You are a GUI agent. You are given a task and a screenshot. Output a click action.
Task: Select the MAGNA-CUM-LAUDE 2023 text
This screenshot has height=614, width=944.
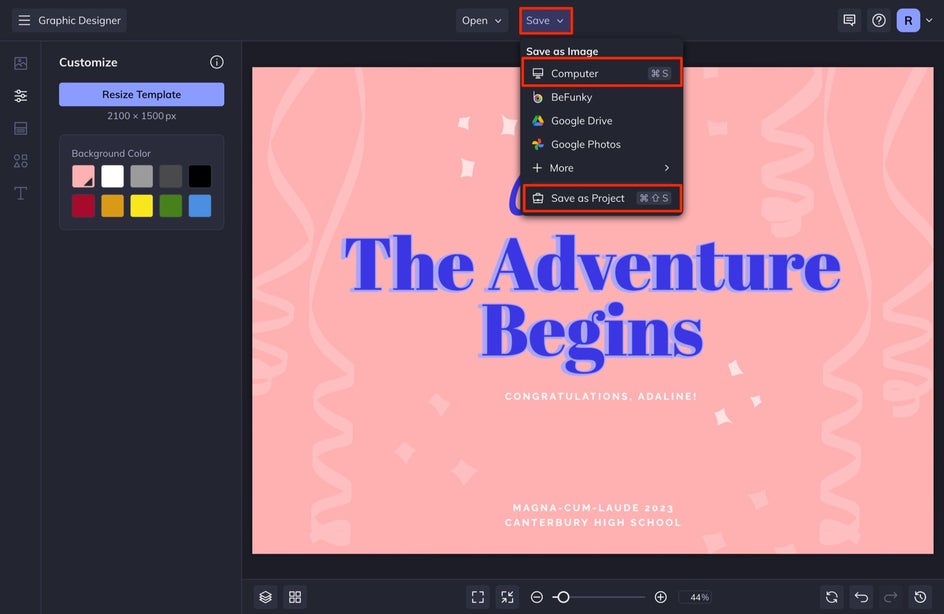click(x=593, y=507)
